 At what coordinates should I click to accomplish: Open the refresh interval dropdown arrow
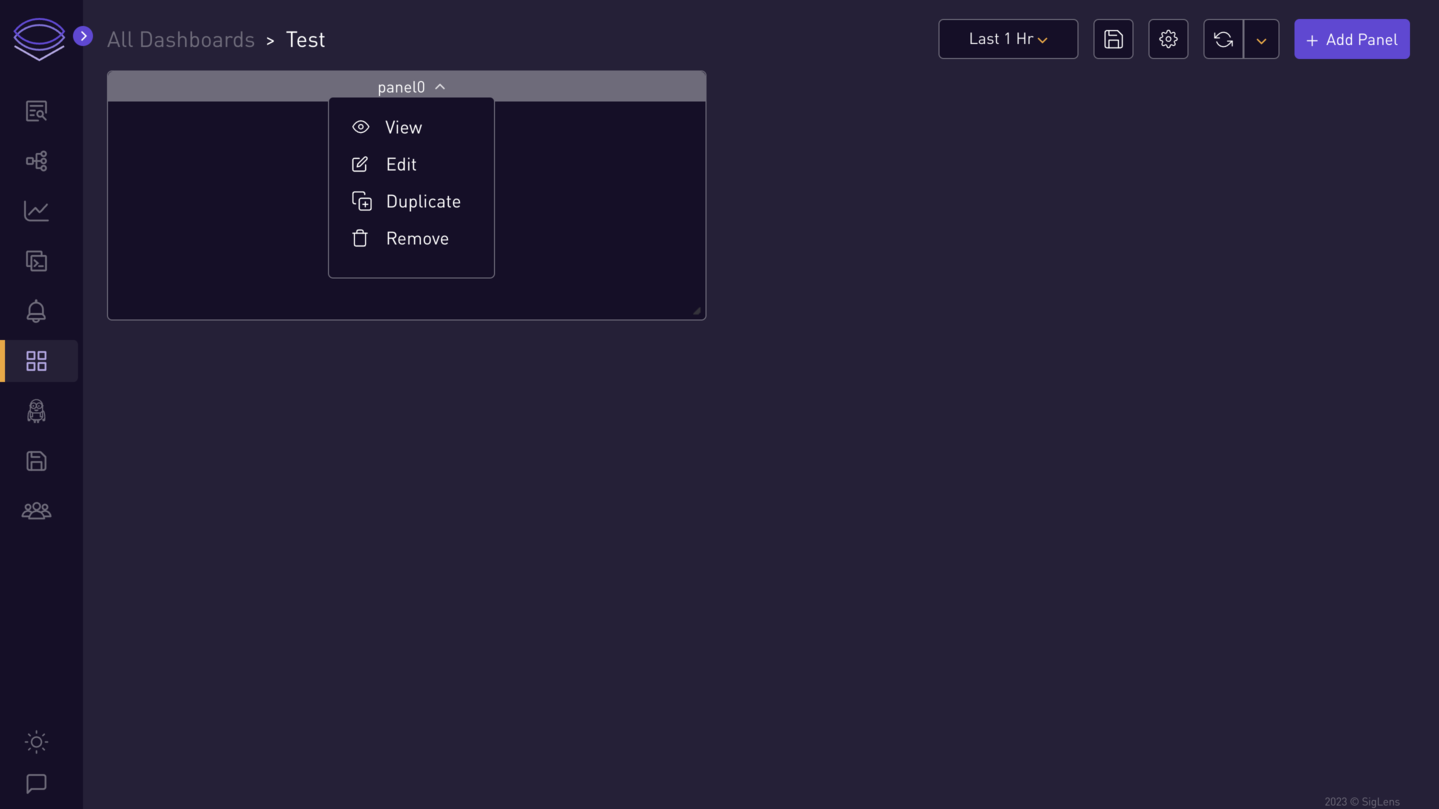tap(1261, 39)
